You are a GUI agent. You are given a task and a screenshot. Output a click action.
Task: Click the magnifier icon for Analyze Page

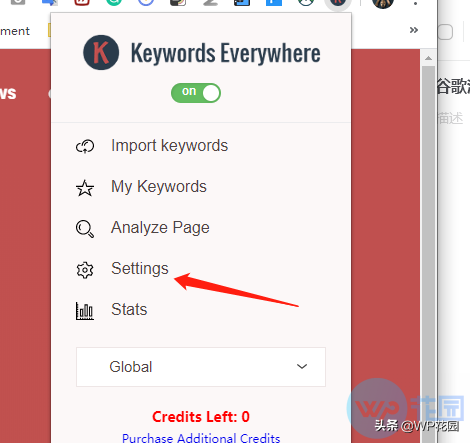(85, 229)
